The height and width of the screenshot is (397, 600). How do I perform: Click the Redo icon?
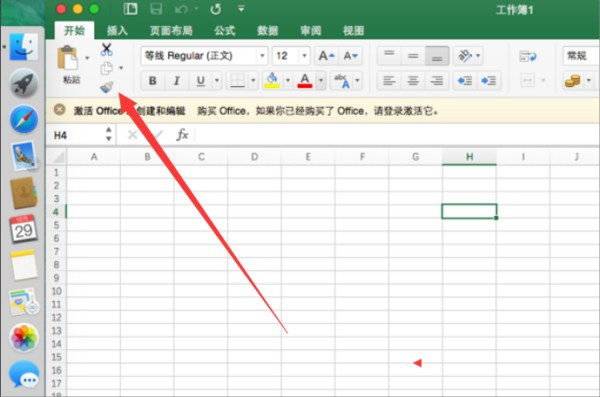click(x=216, y=9)
